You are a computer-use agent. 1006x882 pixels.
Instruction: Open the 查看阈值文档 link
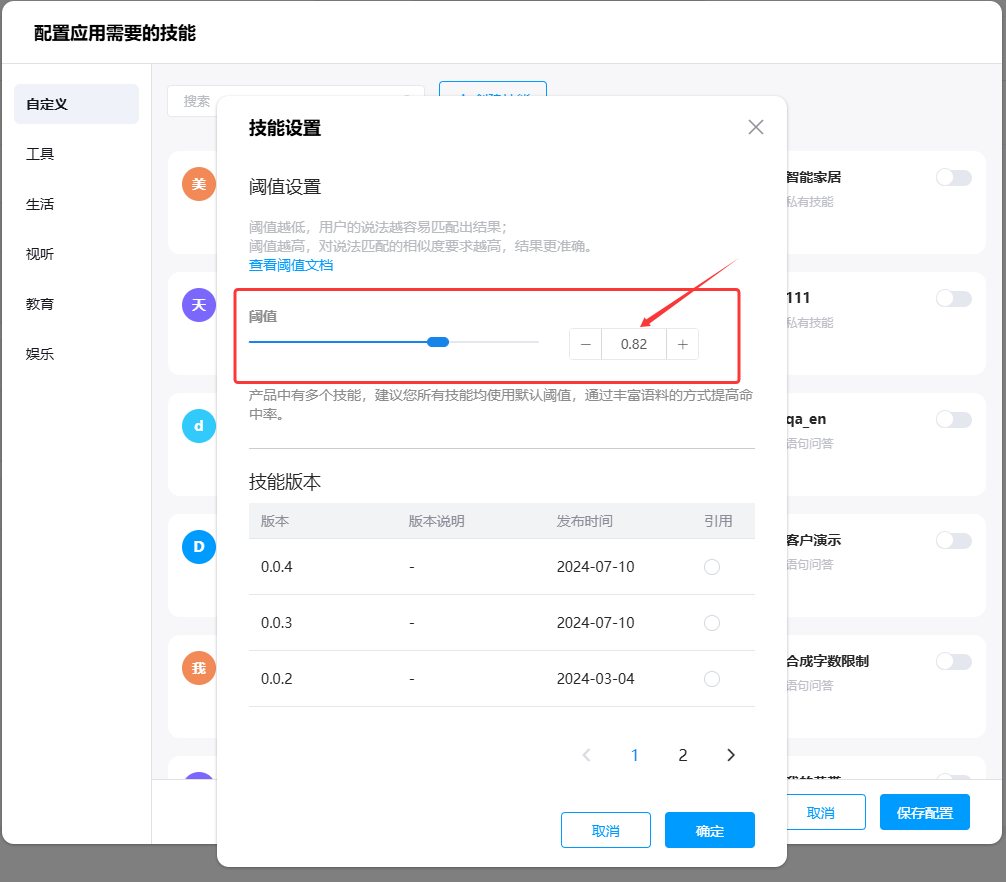click(291, 265)
